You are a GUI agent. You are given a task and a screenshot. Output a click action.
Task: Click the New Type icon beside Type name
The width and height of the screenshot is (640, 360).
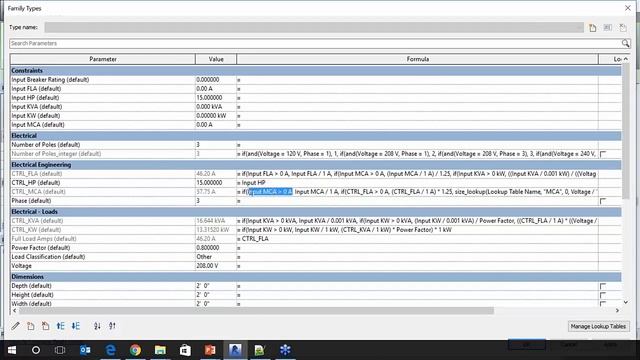pyautogui.click(x=592, y=28)
